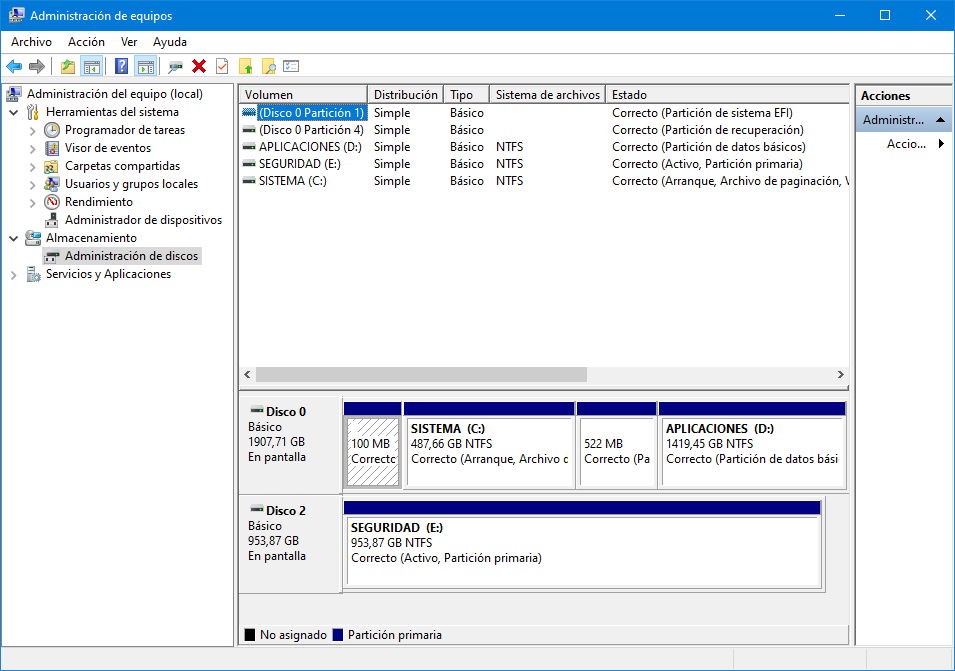This screenshot has width=955, height=671.
Task: Click the horizontal scrollbar thumb of volume list
Action: 421,374
